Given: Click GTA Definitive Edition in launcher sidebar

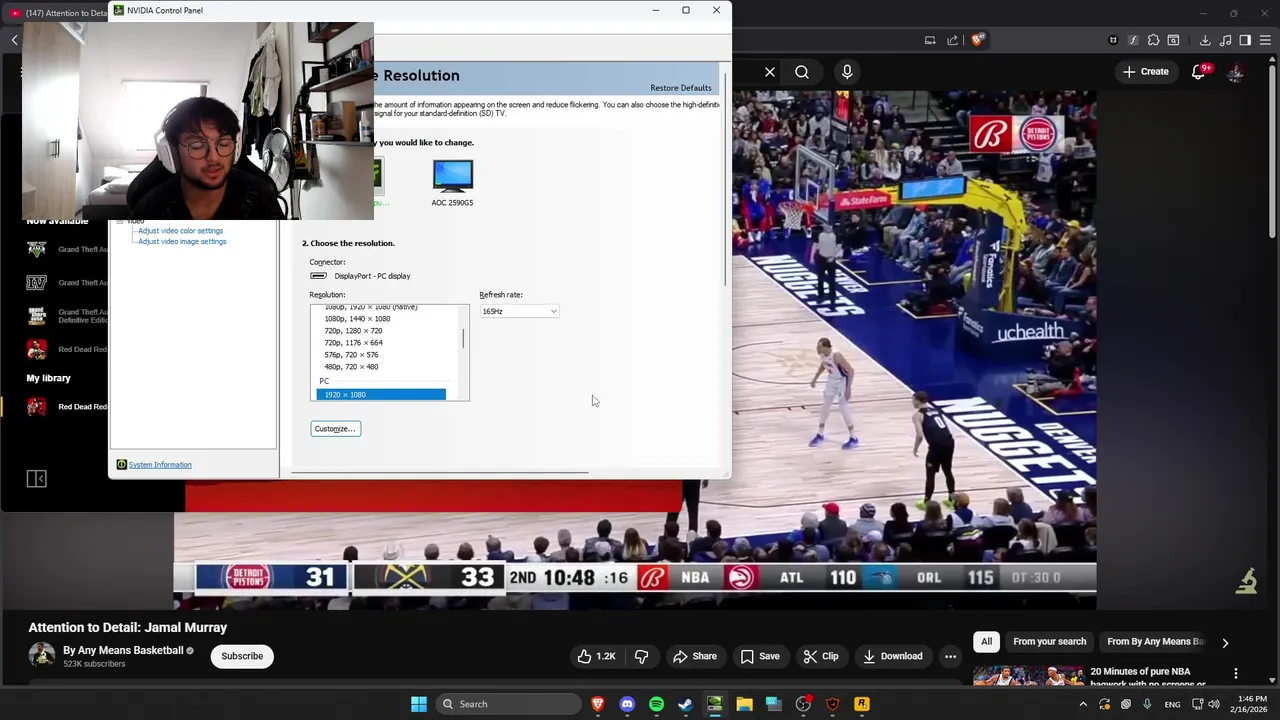Looking at the screenshot, I should click(66, 316).
